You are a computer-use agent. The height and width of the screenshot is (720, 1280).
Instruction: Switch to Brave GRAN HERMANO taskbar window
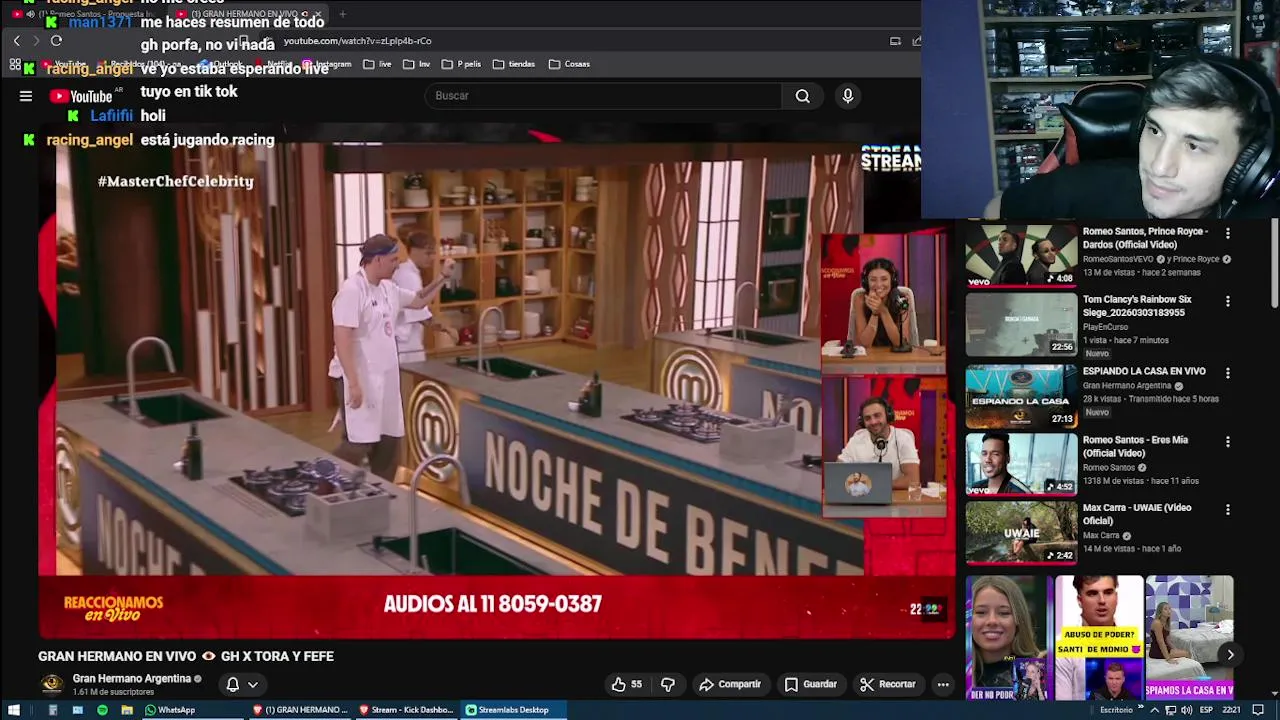[x=300, y=710]
